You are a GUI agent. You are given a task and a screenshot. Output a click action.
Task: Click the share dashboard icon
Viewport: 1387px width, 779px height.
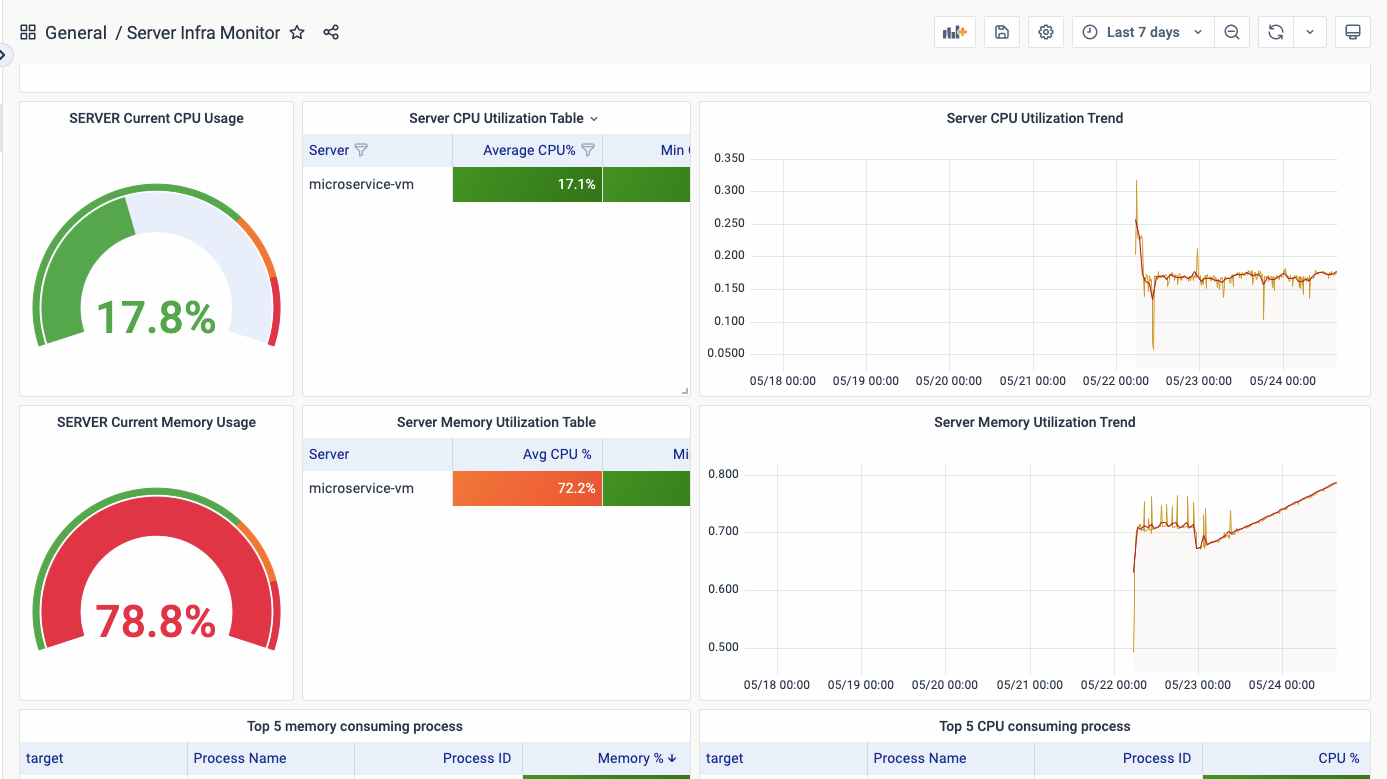pos(331,32)
